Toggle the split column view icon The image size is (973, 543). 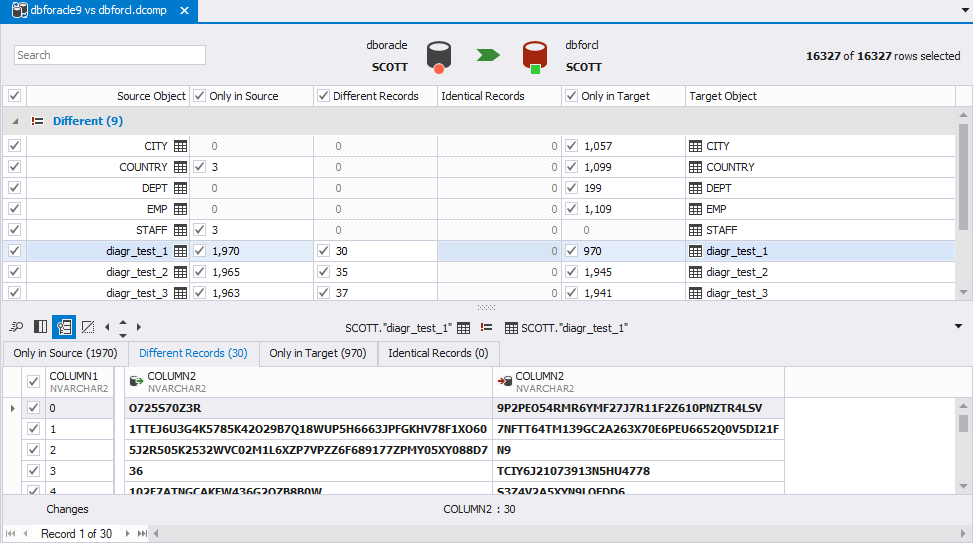(x=41, y=327)
